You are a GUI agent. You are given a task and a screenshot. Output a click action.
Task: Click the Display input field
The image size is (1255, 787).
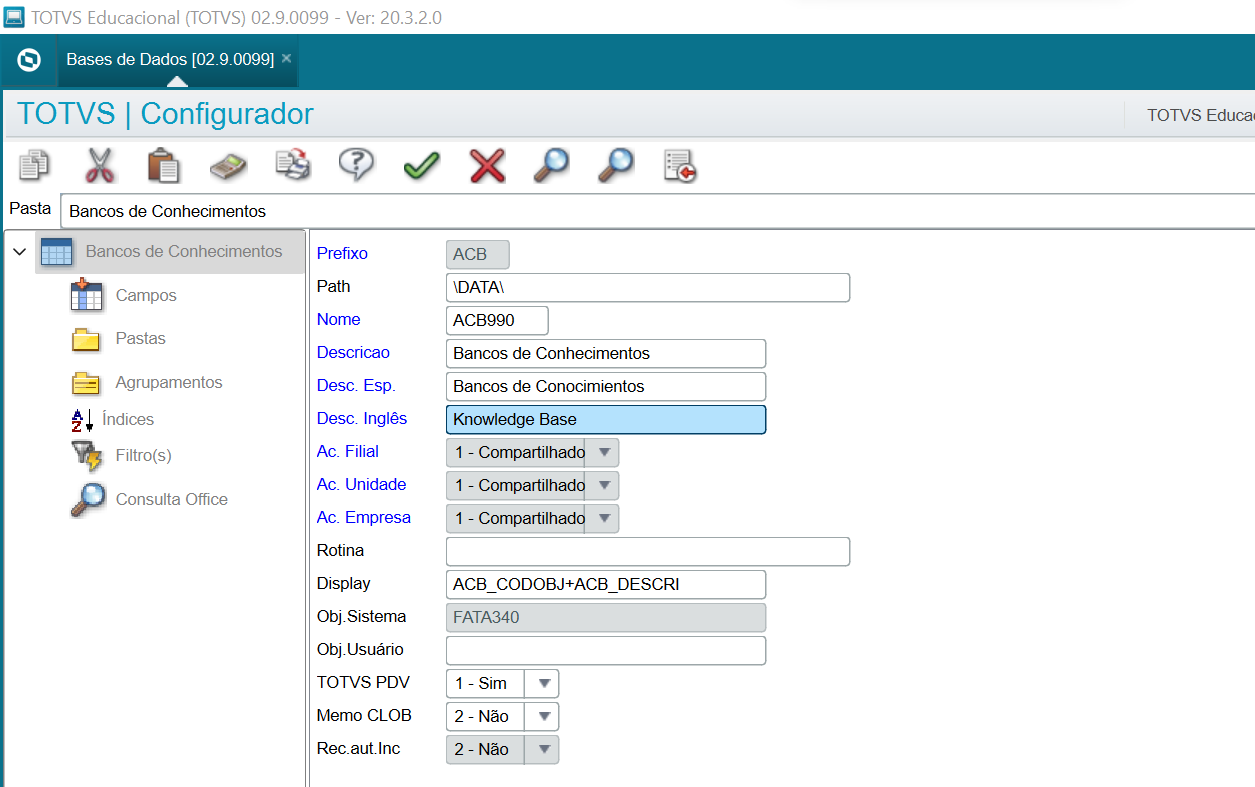(605, 584)
